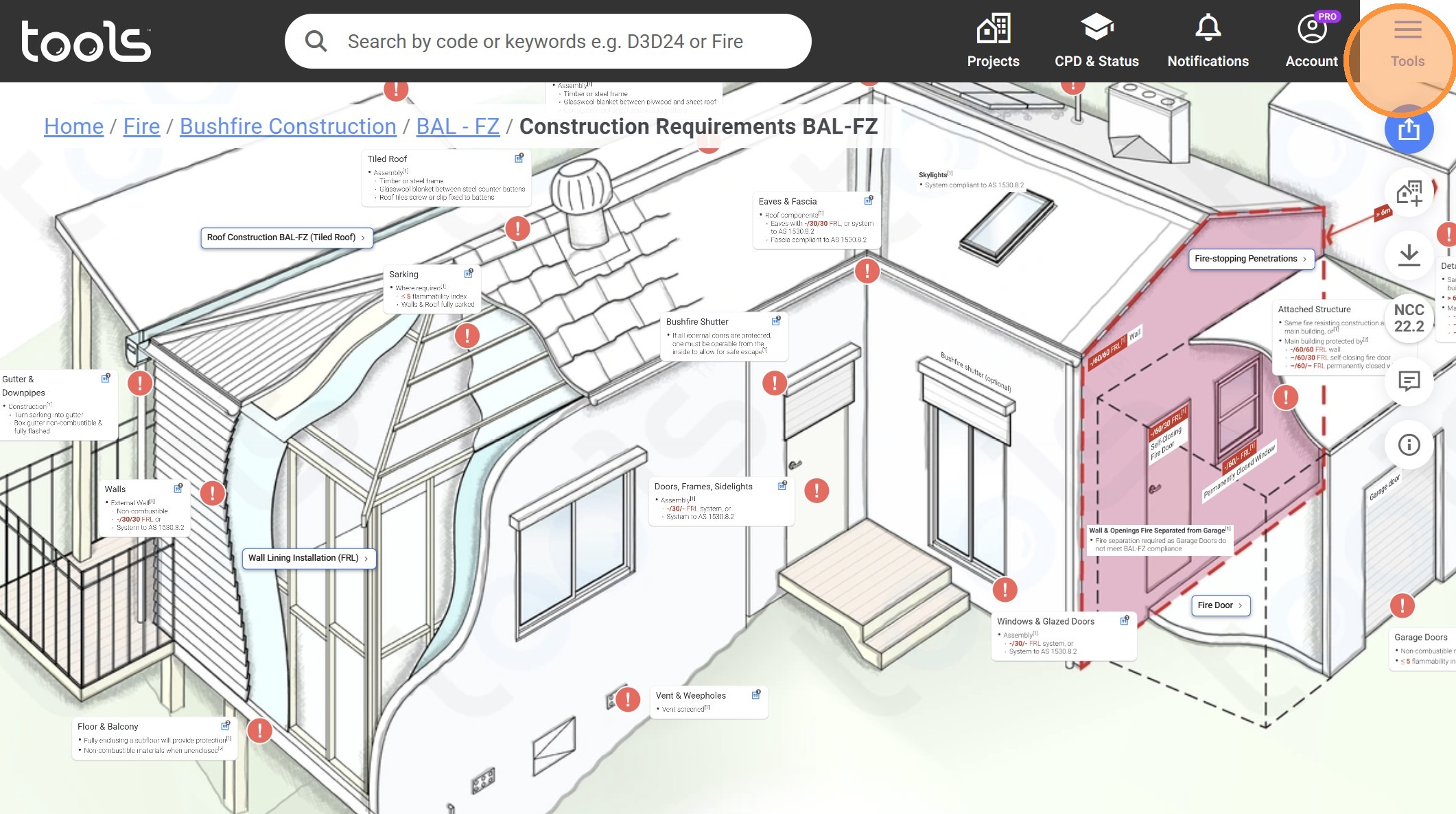Click the blue share icon button
Screen dimensions: 1456x814
[1409, 129]
